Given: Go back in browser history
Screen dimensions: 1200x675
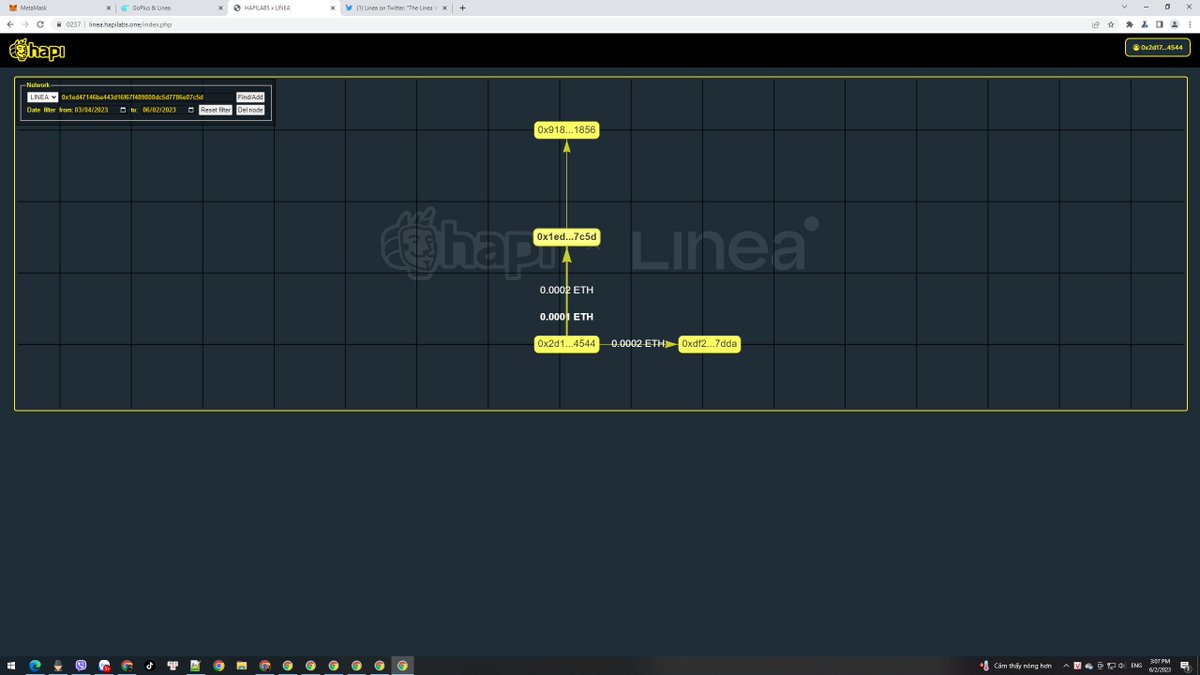Looking at the screenshot, I should [10, 24].
